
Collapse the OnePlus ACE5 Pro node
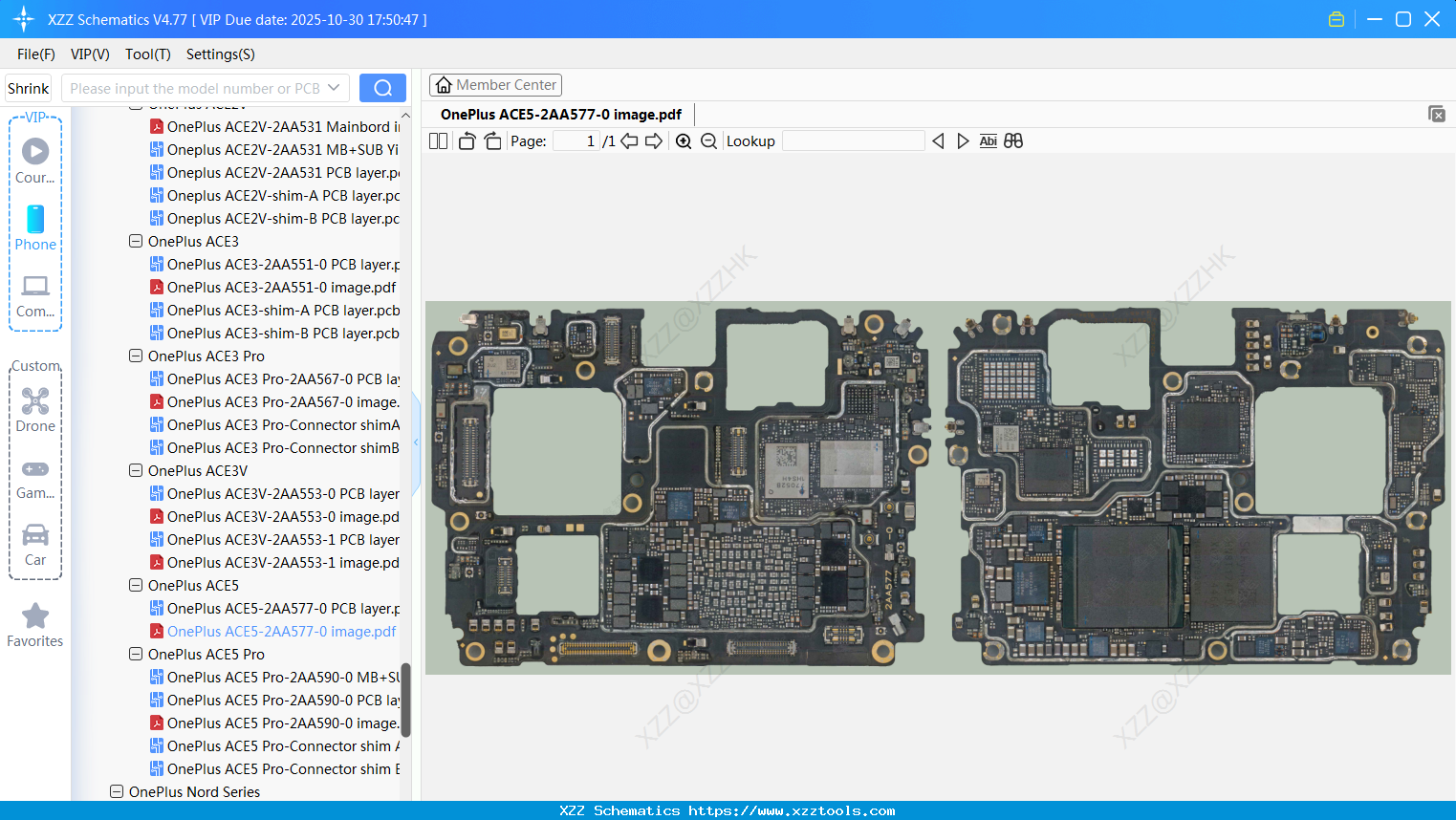[135, 654]
